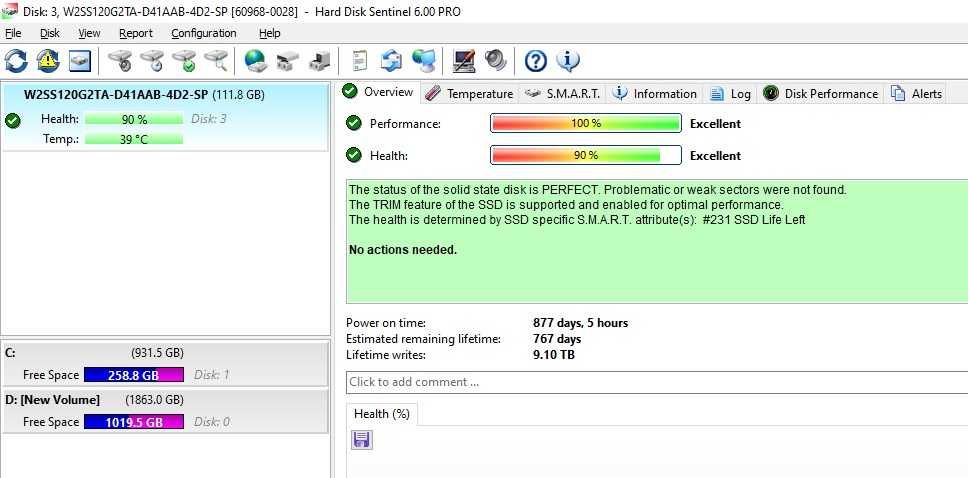Click the '(1863.0 GB)' size of D:
Screen dimensions: 968x478
click(154, 400)
